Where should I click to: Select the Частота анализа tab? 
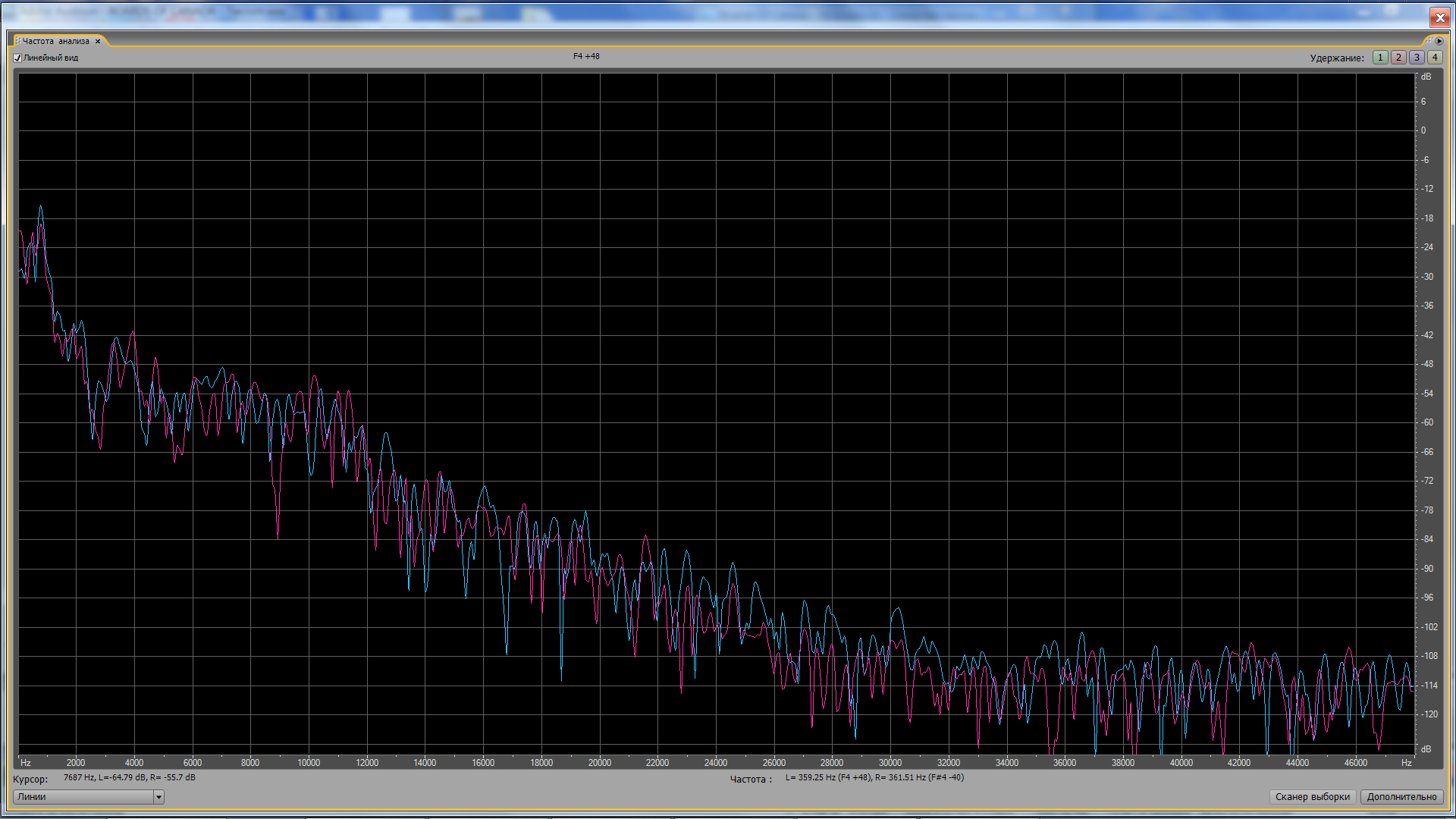pyautogui.click(x=55, y=41)
